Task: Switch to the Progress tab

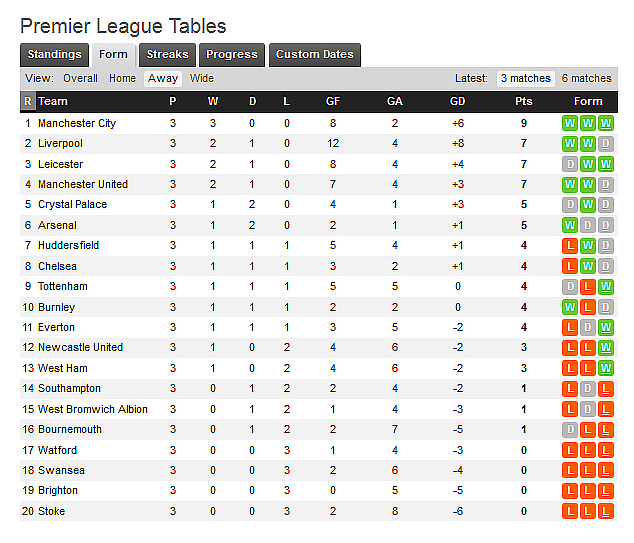Action: point(232,55)
